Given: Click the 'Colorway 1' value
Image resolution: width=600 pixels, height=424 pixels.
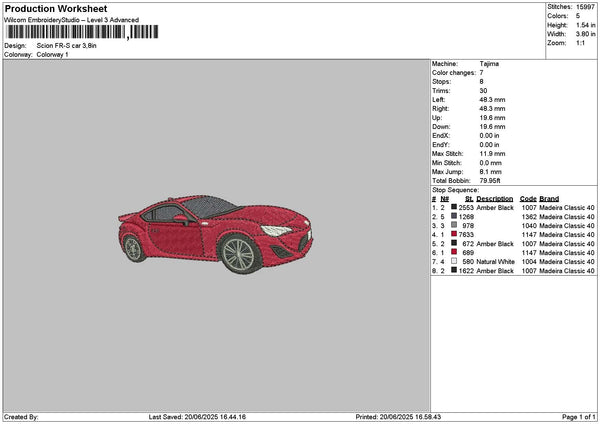Looking at the screenshot, I should click(52, 55).
